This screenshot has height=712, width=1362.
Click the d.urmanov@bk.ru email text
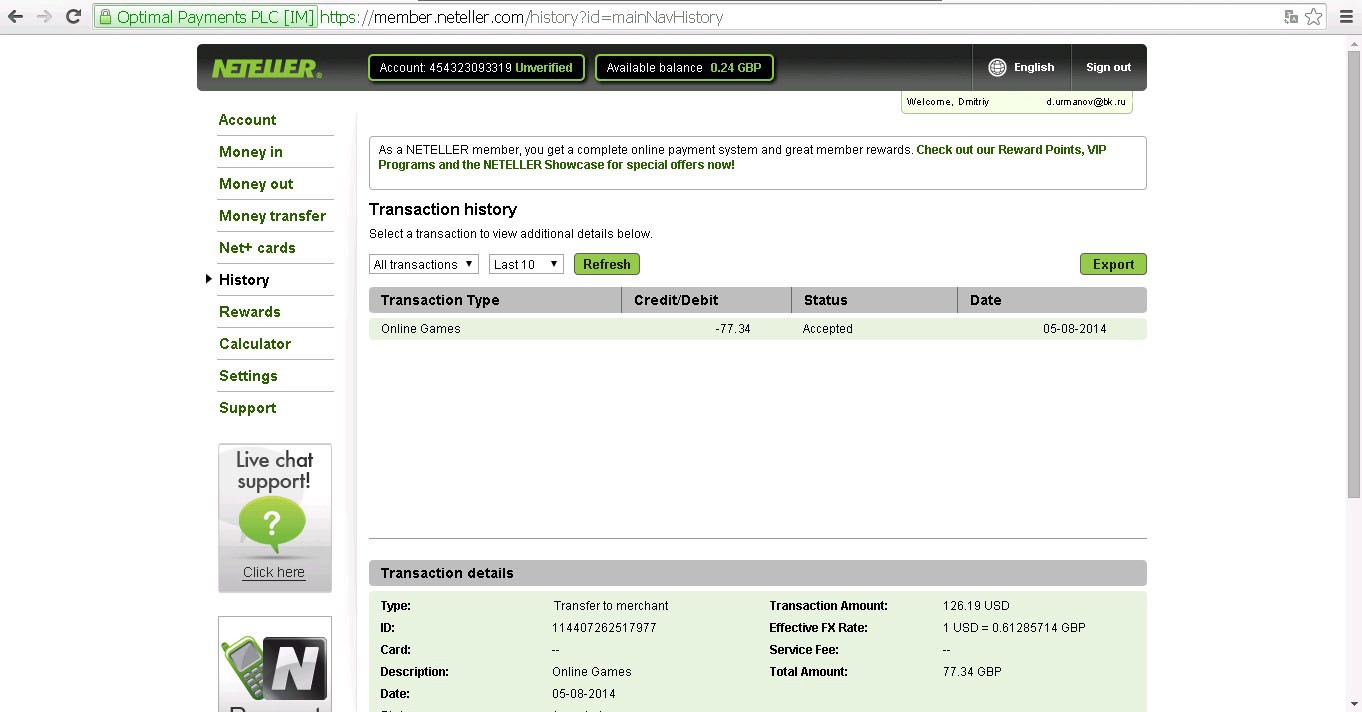(1086, 102)
